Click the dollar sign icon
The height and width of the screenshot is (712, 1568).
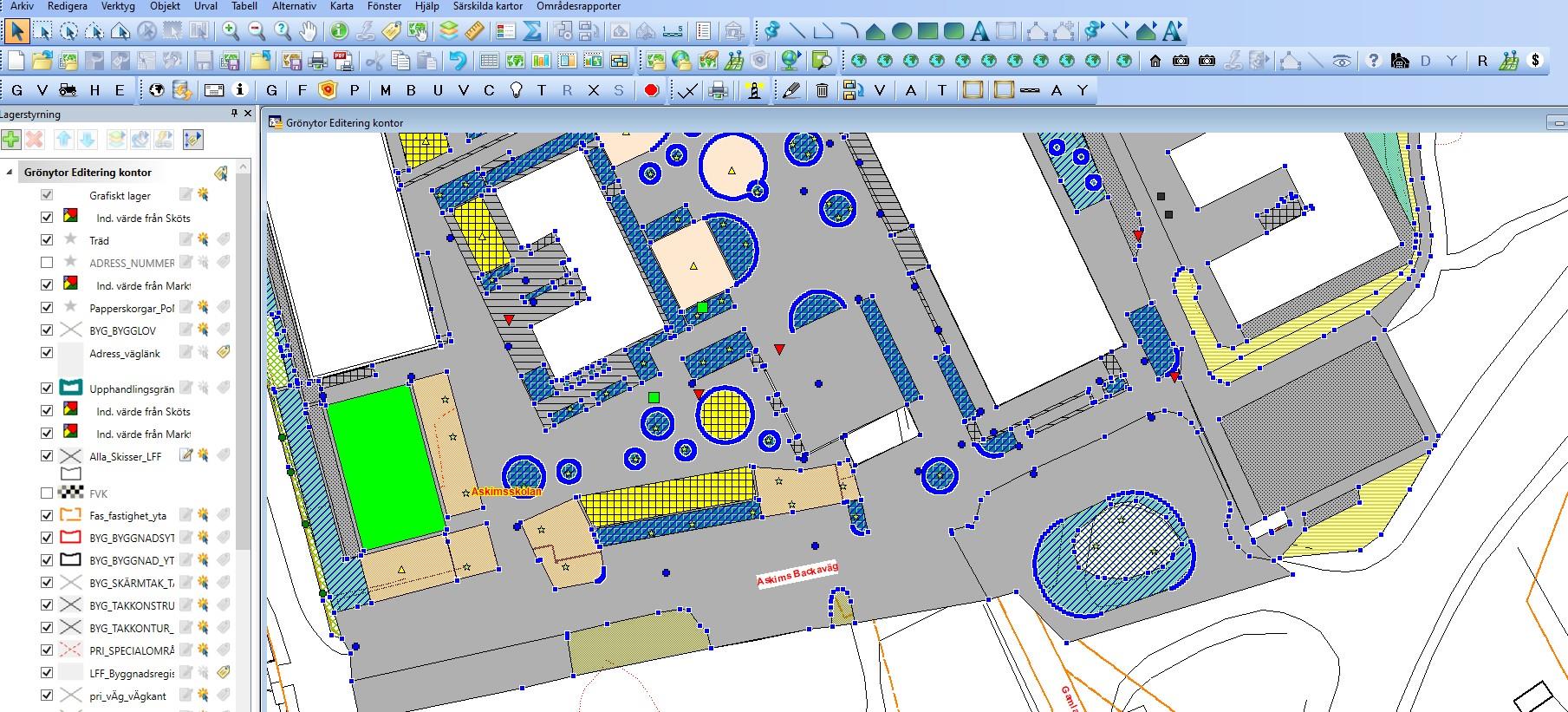[x=1536, y=61]
